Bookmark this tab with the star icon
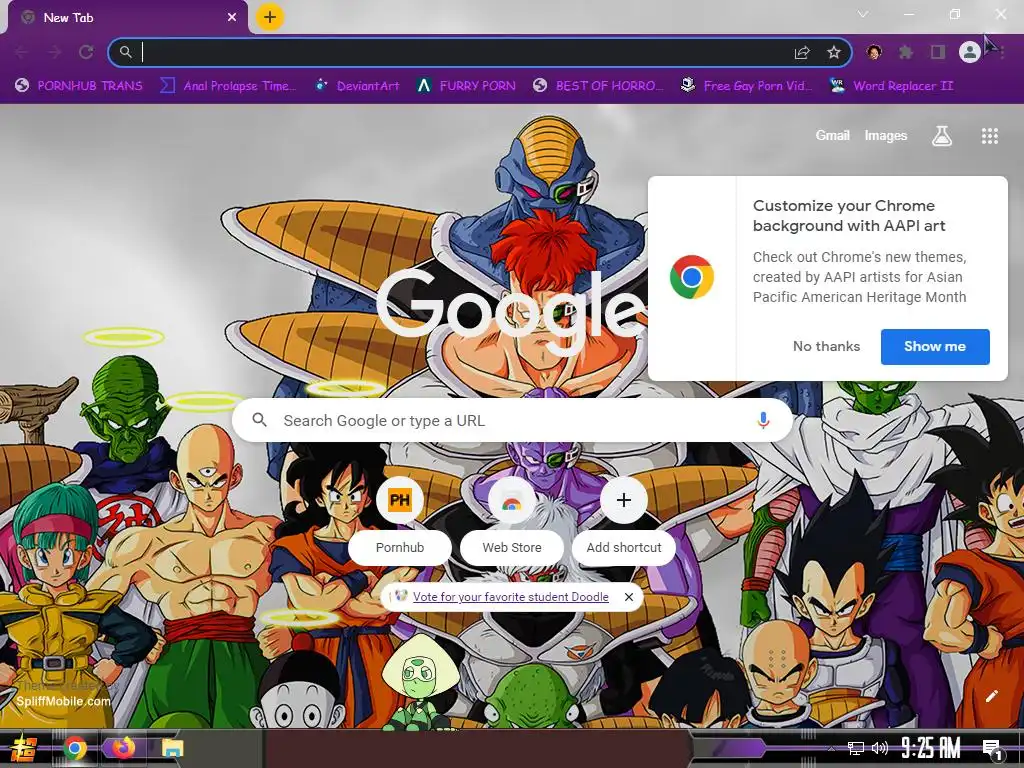Viewport: 1024px width, 768px height. click(x=834, y=52)
